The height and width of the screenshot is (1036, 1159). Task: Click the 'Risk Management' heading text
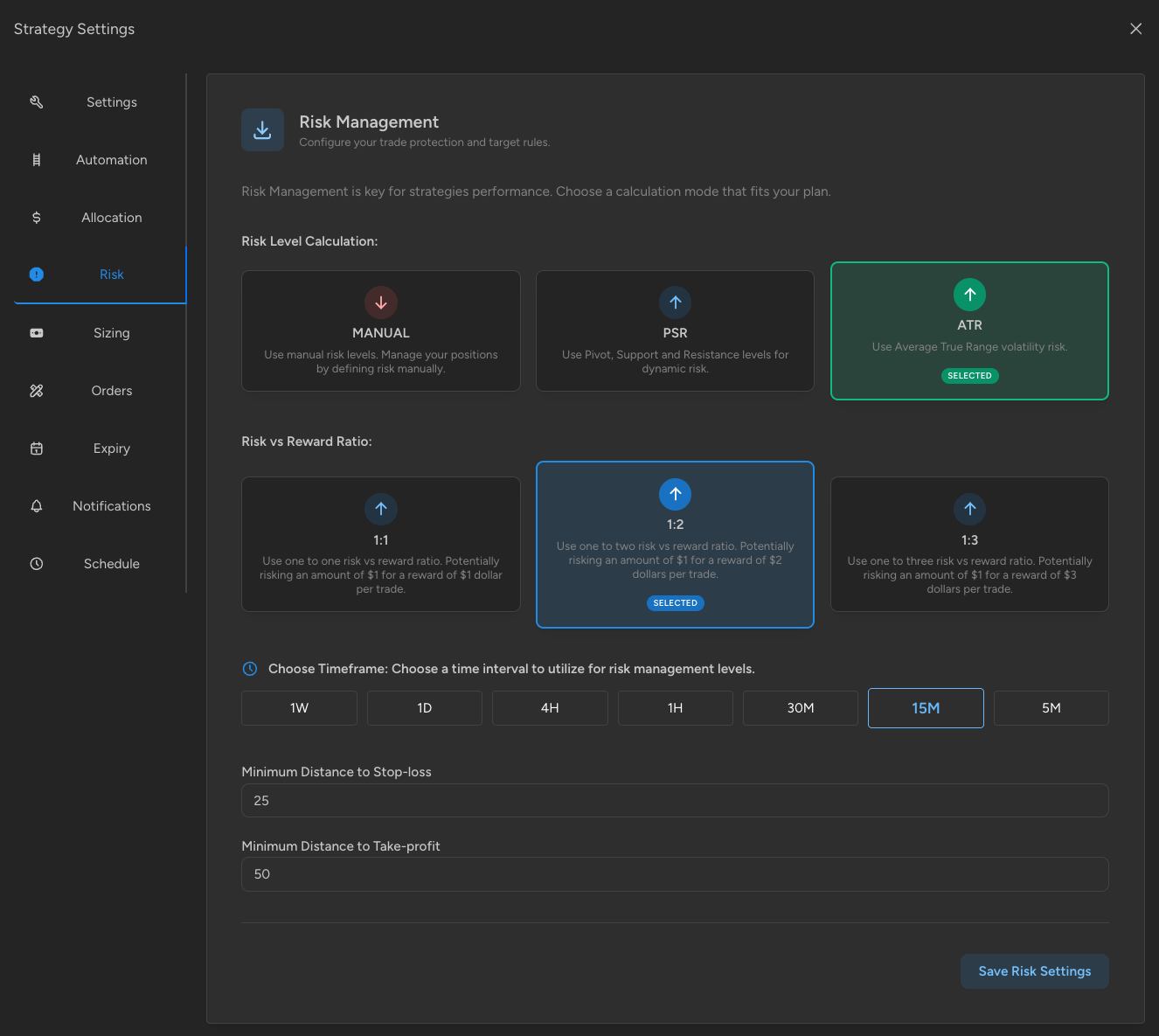tap(369, 122)
